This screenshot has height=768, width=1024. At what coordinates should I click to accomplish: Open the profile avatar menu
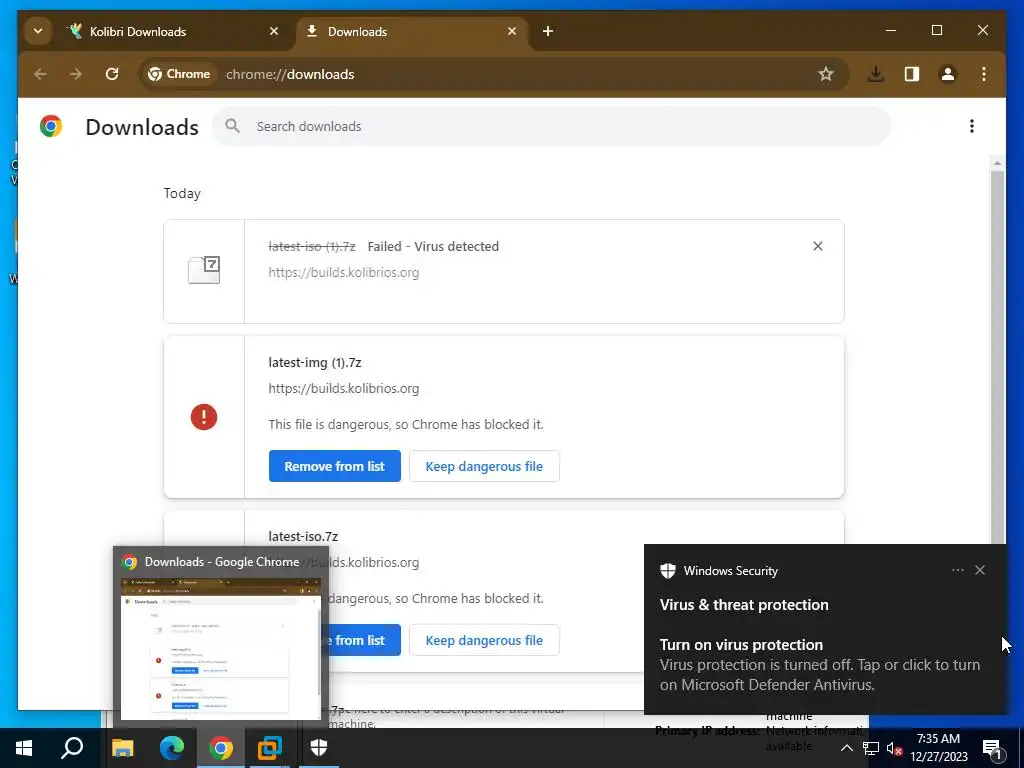[x=948, y=74]
